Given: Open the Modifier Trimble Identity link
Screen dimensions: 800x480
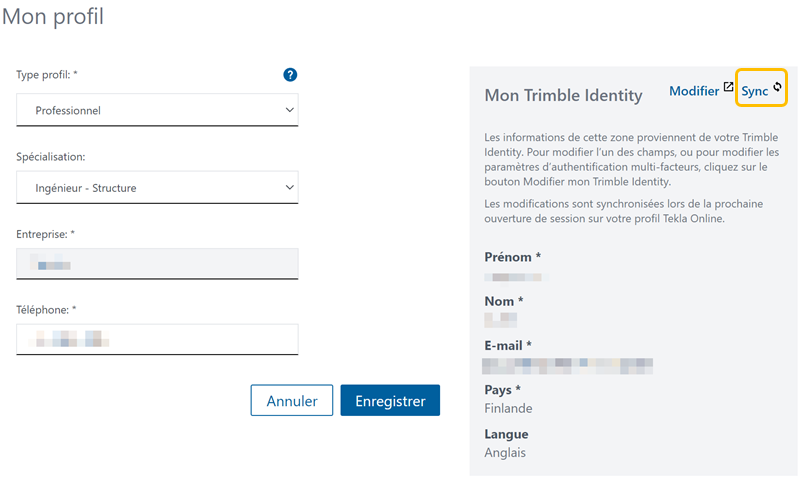Looking at the screenshot, I should point(694,91).
